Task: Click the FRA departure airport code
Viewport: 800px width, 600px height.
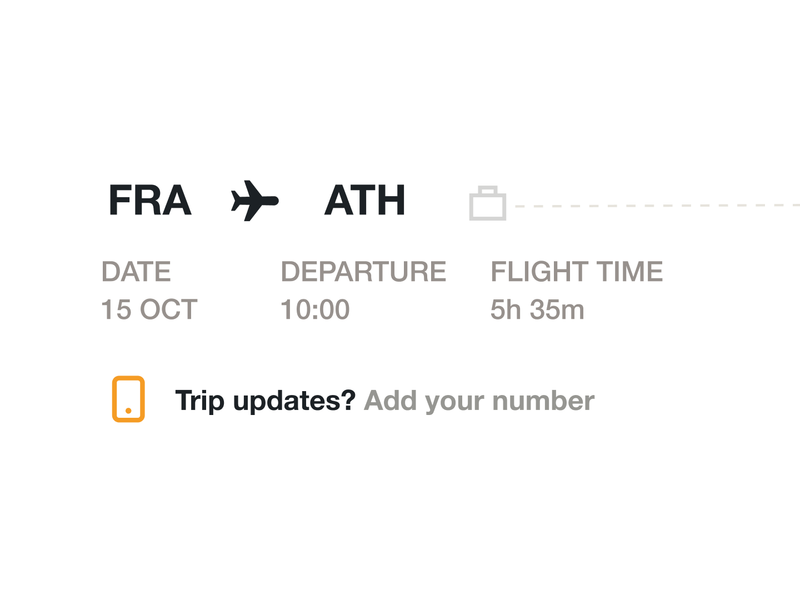Action: pyautogui.click(x=149, y=199)
